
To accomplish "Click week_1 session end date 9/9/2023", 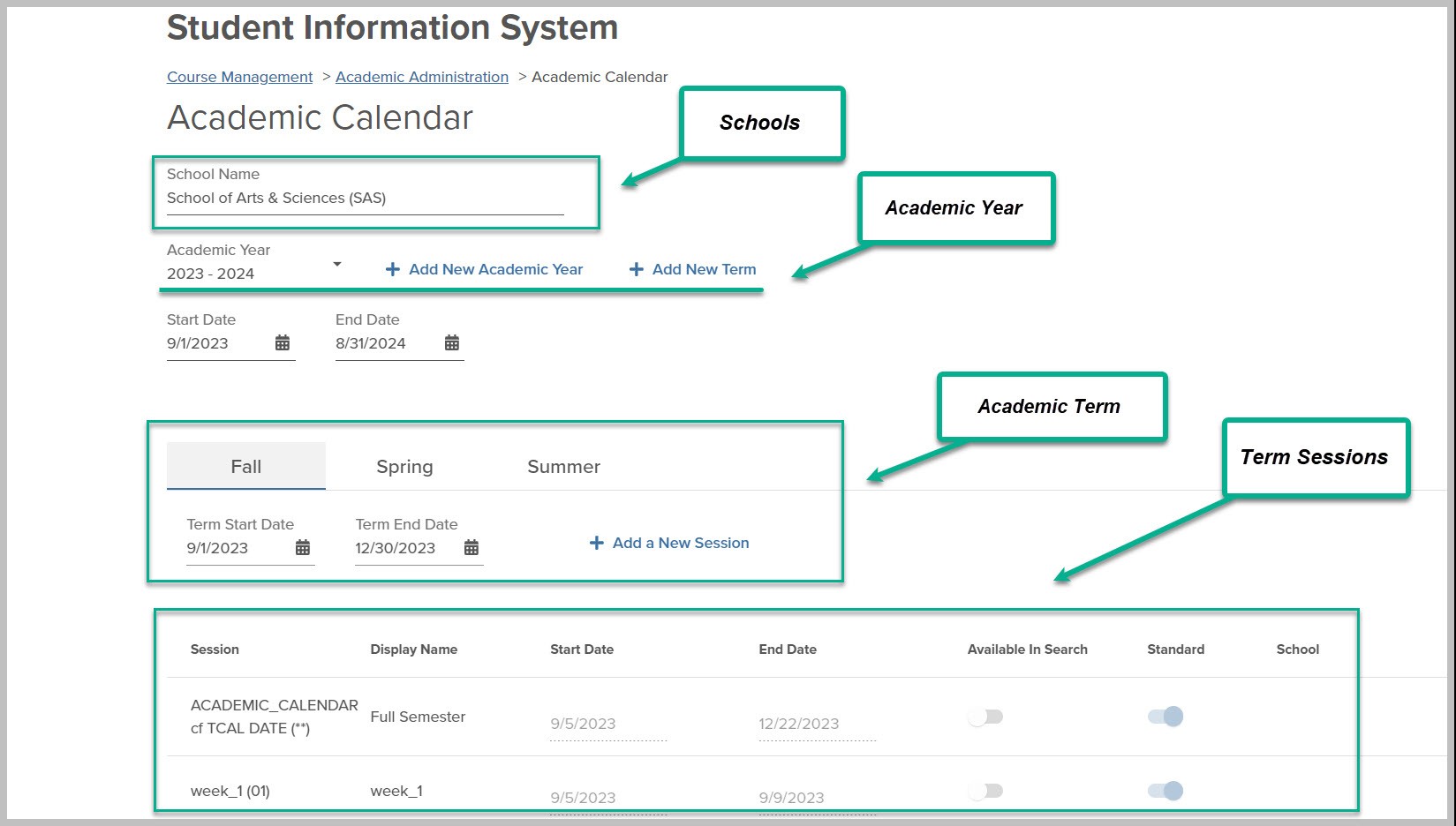I will [x=817, y=798].
